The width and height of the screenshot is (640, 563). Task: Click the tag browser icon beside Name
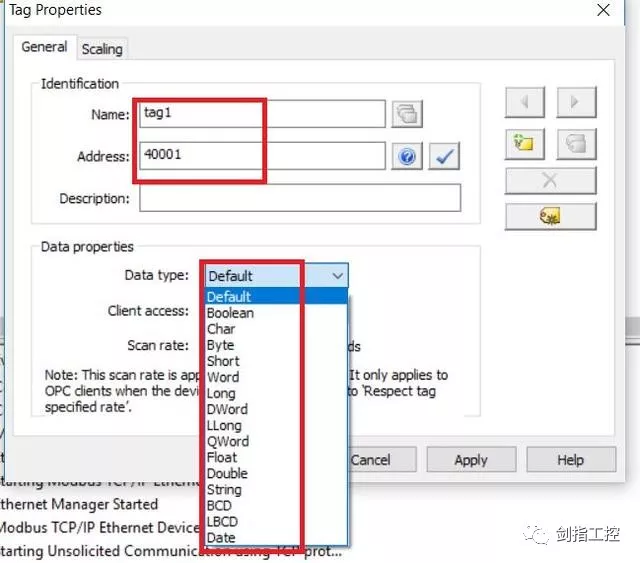pos(406,114)
